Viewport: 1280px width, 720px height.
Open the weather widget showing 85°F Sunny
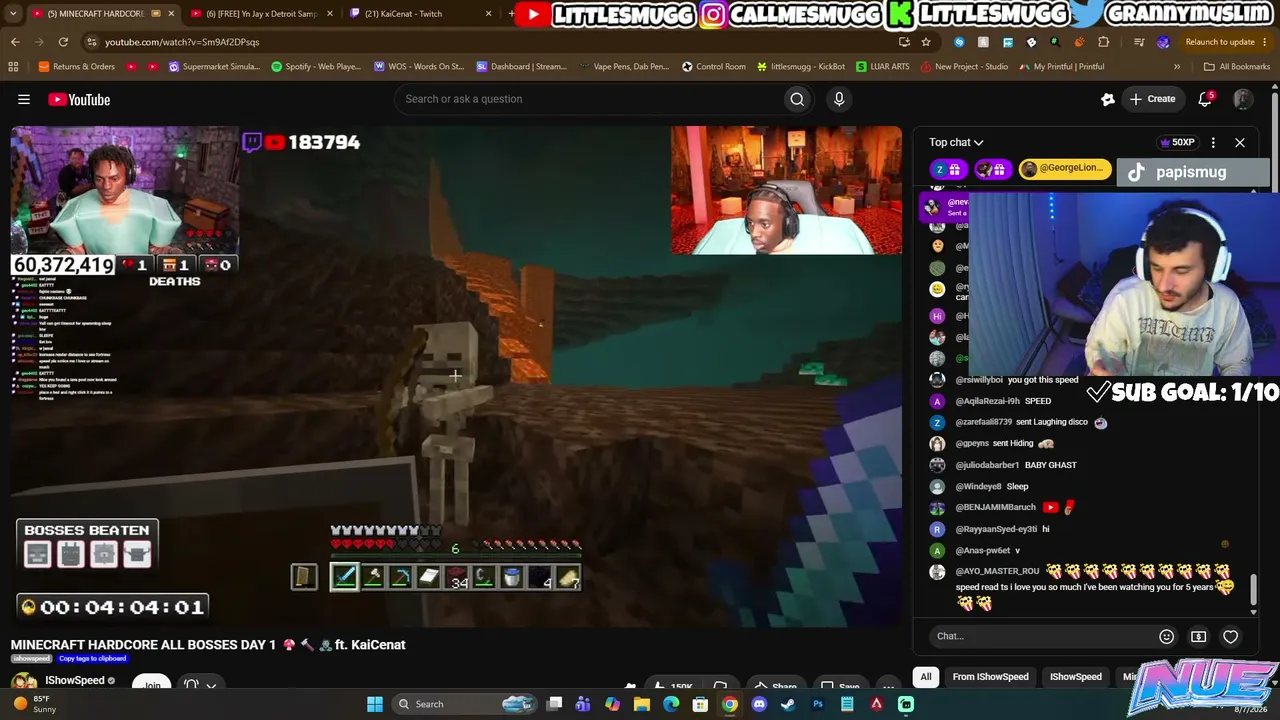point(35,704)
